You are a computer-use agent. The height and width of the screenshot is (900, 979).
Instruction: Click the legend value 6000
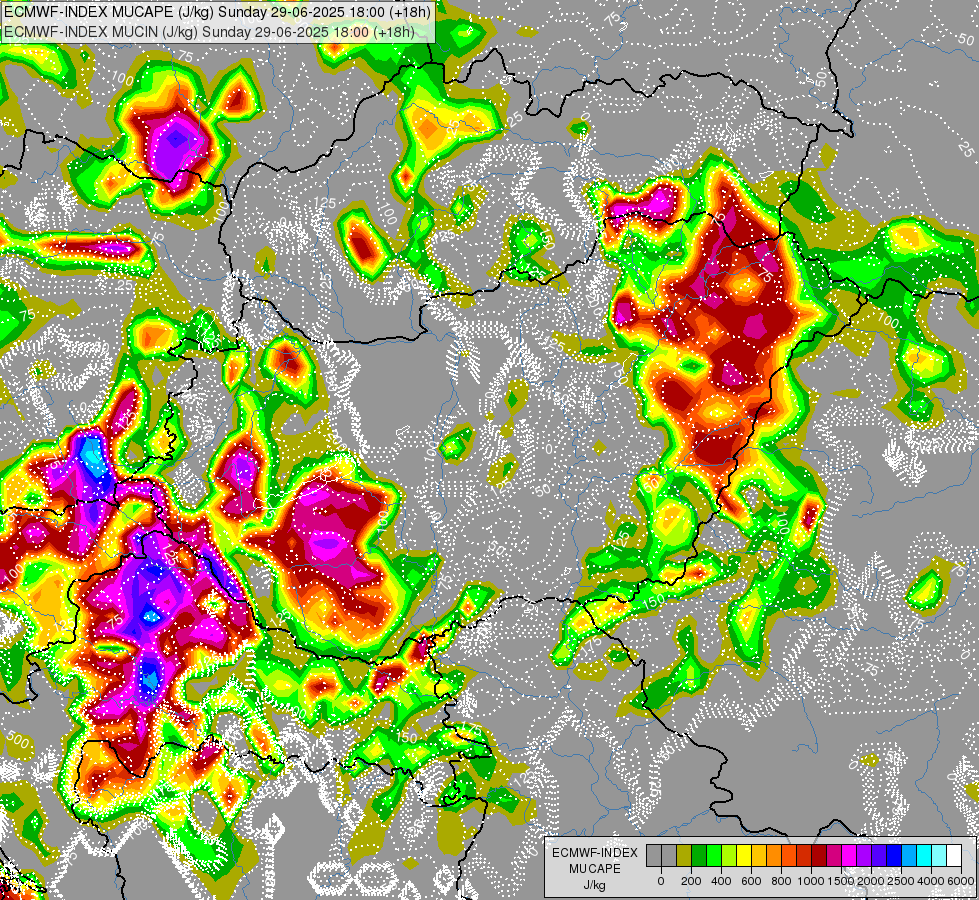pos(961,881)
